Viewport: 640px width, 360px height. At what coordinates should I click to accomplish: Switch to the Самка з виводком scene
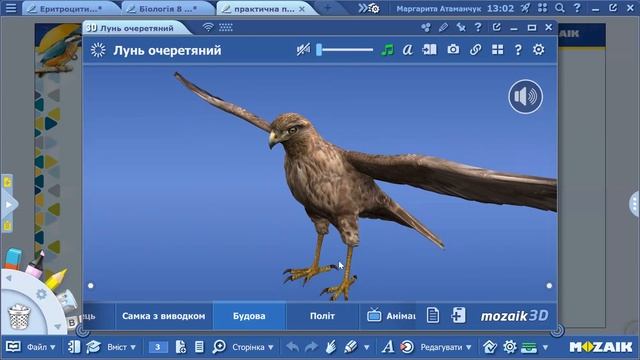coord(164,316)
